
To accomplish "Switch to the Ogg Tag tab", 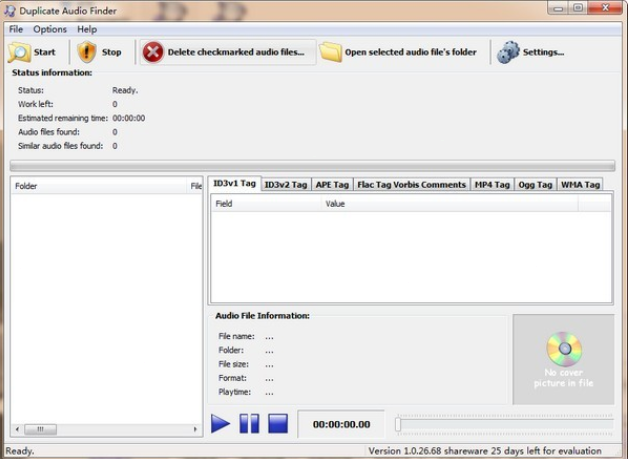I will (536, 185).
